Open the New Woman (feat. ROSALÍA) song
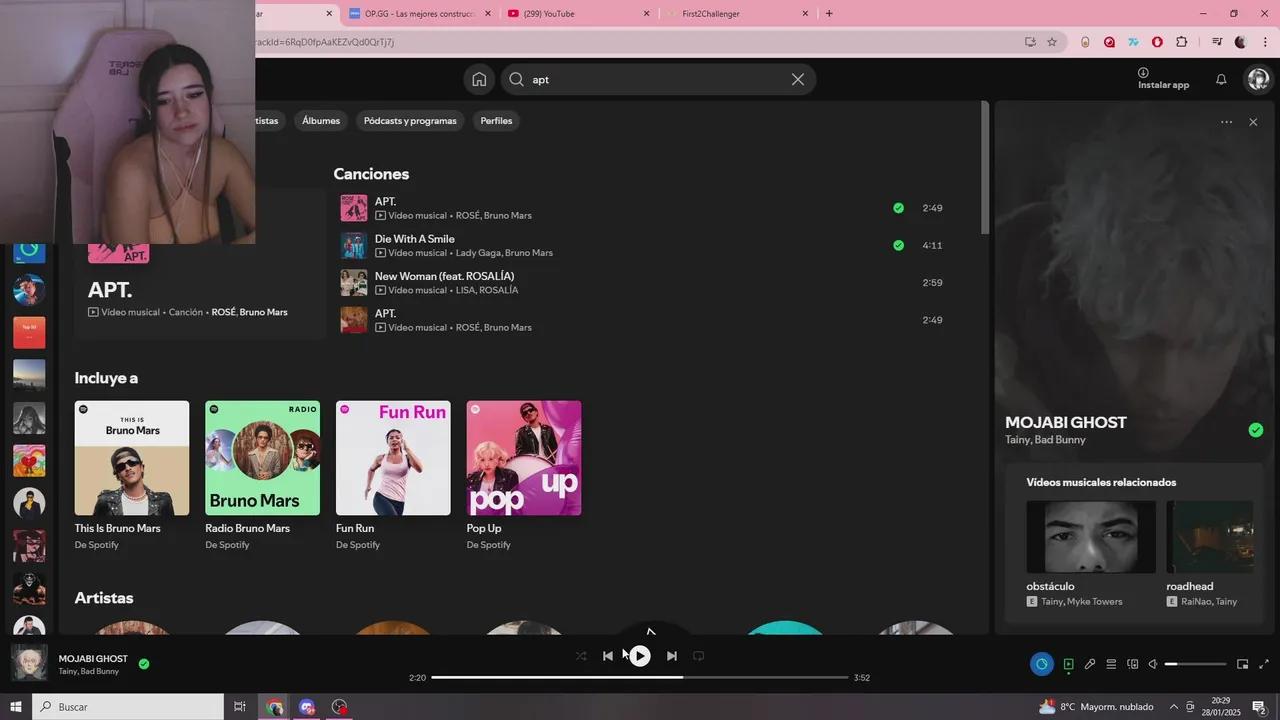The height and width of the screenshot is (720, 1280). pyautogui.click(x=444, y=276)
